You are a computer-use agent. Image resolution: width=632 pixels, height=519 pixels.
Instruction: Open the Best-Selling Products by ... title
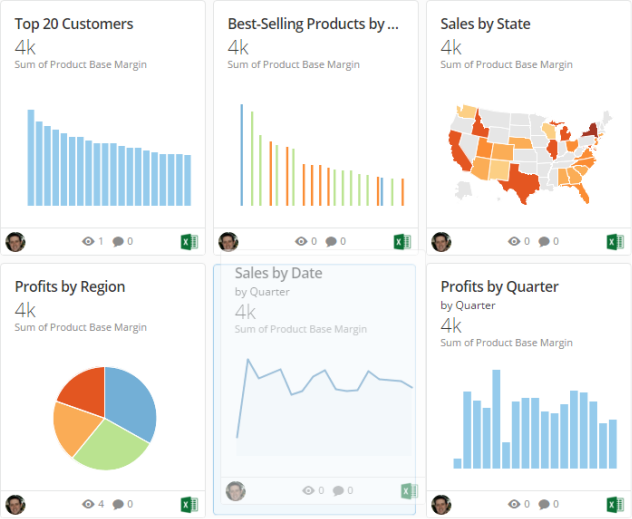tap(313, 24)
